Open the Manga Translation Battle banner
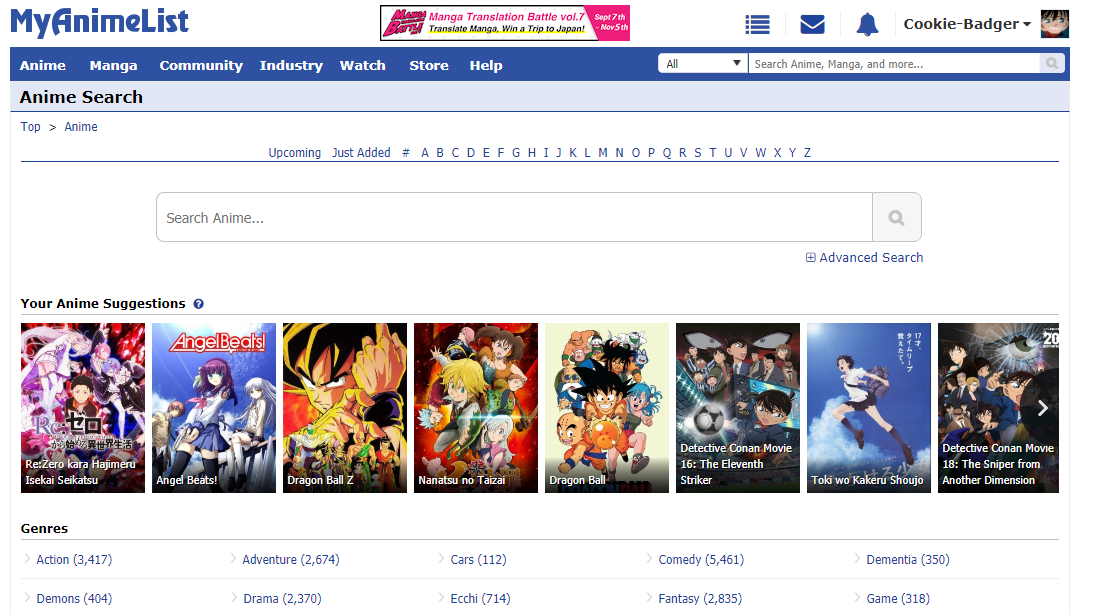1095x615 pixels. (504, 23)
